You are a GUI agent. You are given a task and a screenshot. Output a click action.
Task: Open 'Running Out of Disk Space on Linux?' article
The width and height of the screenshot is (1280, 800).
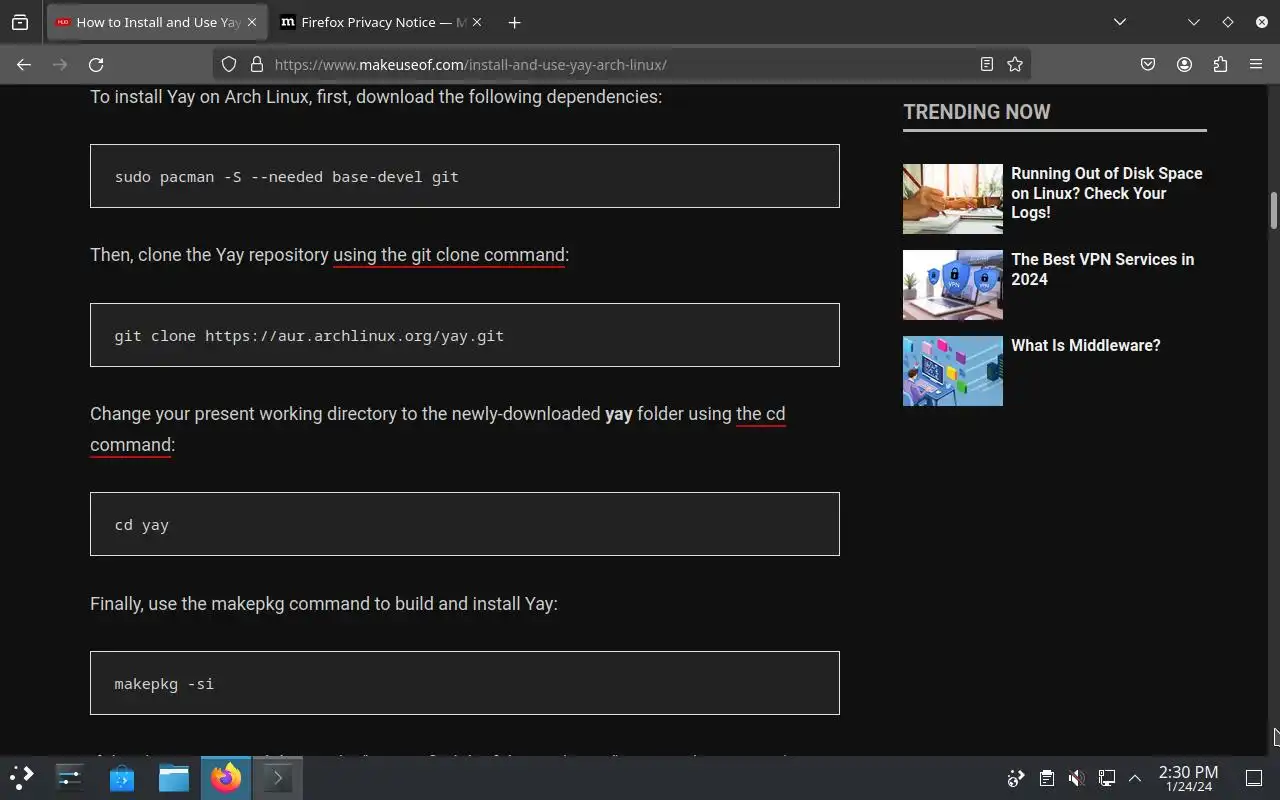tap(1107, 193)
